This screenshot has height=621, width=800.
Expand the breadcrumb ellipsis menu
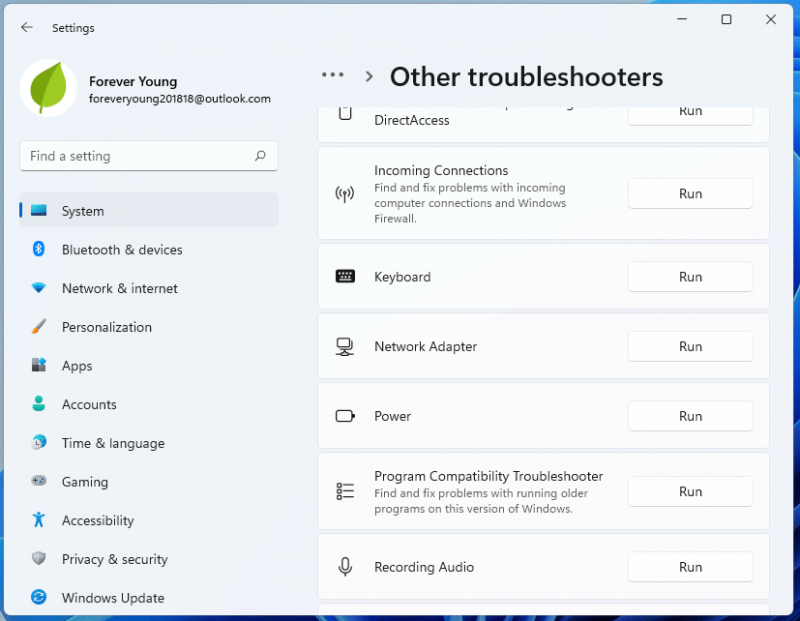pos(333,75)
